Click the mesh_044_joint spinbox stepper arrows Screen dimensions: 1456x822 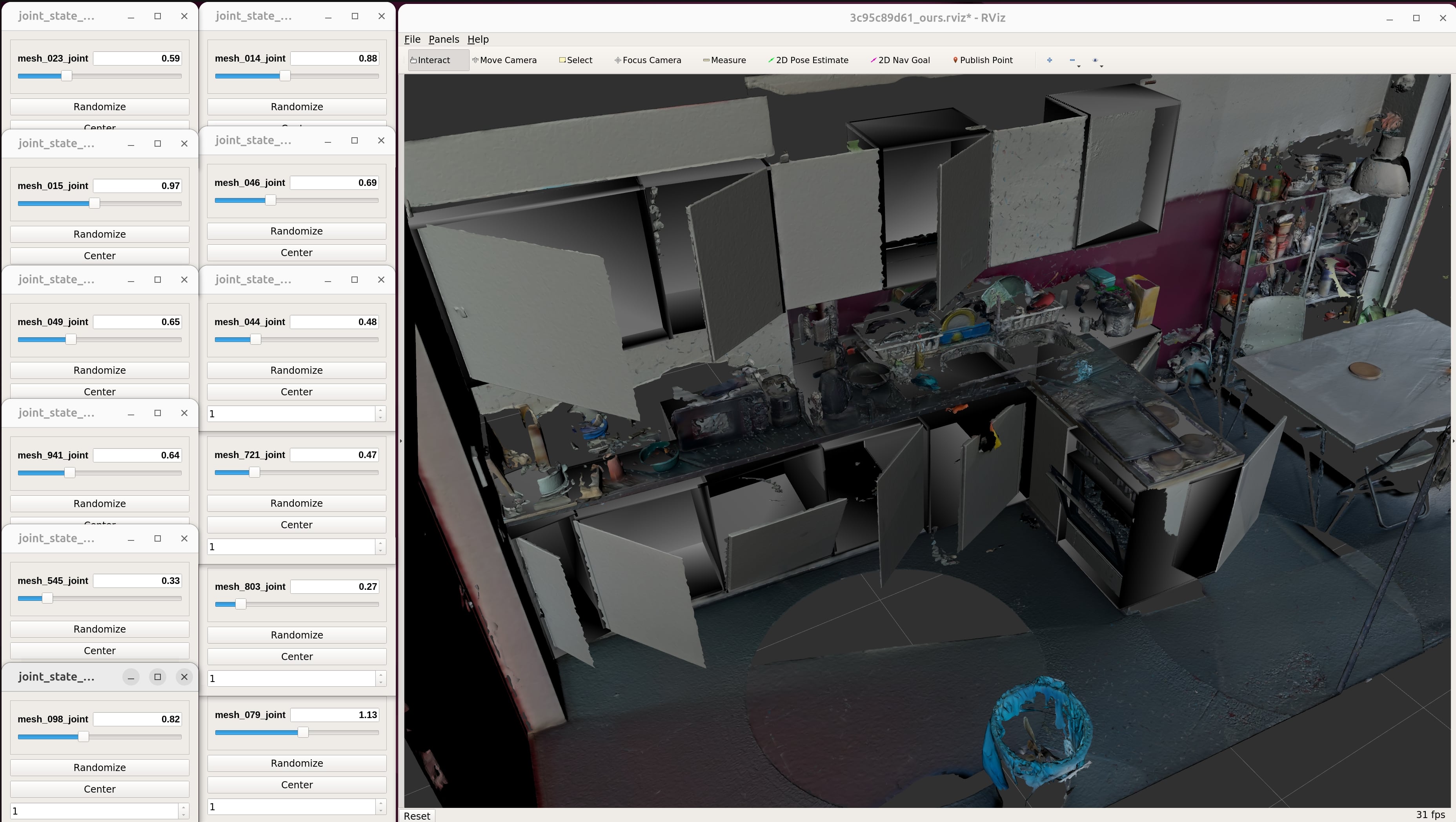(x=380, y=413)
